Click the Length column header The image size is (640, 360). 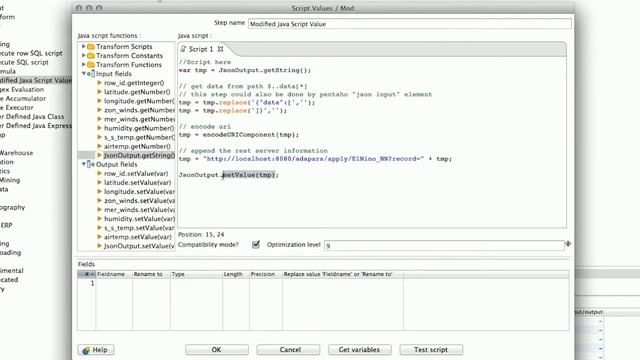236,274
